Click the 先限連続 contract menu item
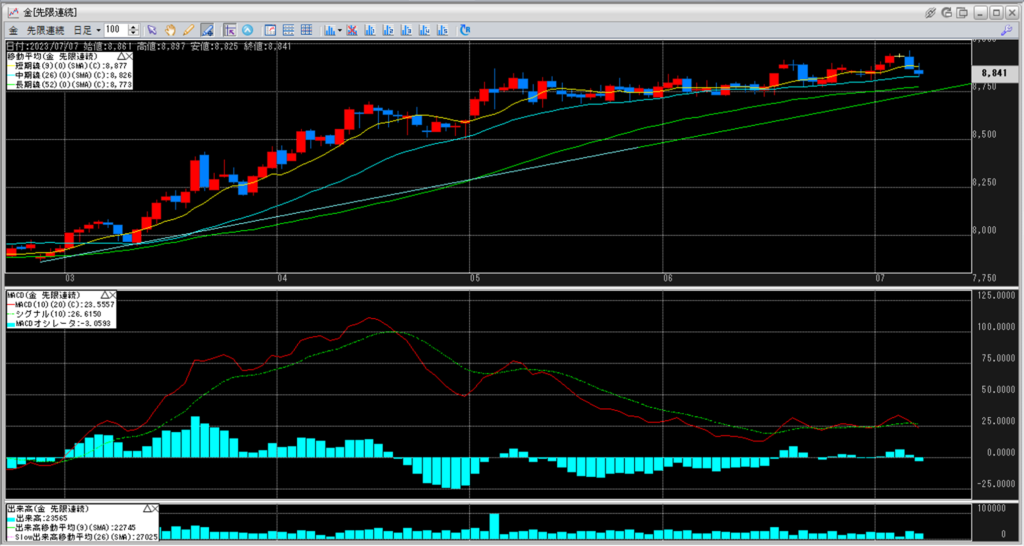This screenshot has width=1024, height=546. coord(44,30)
